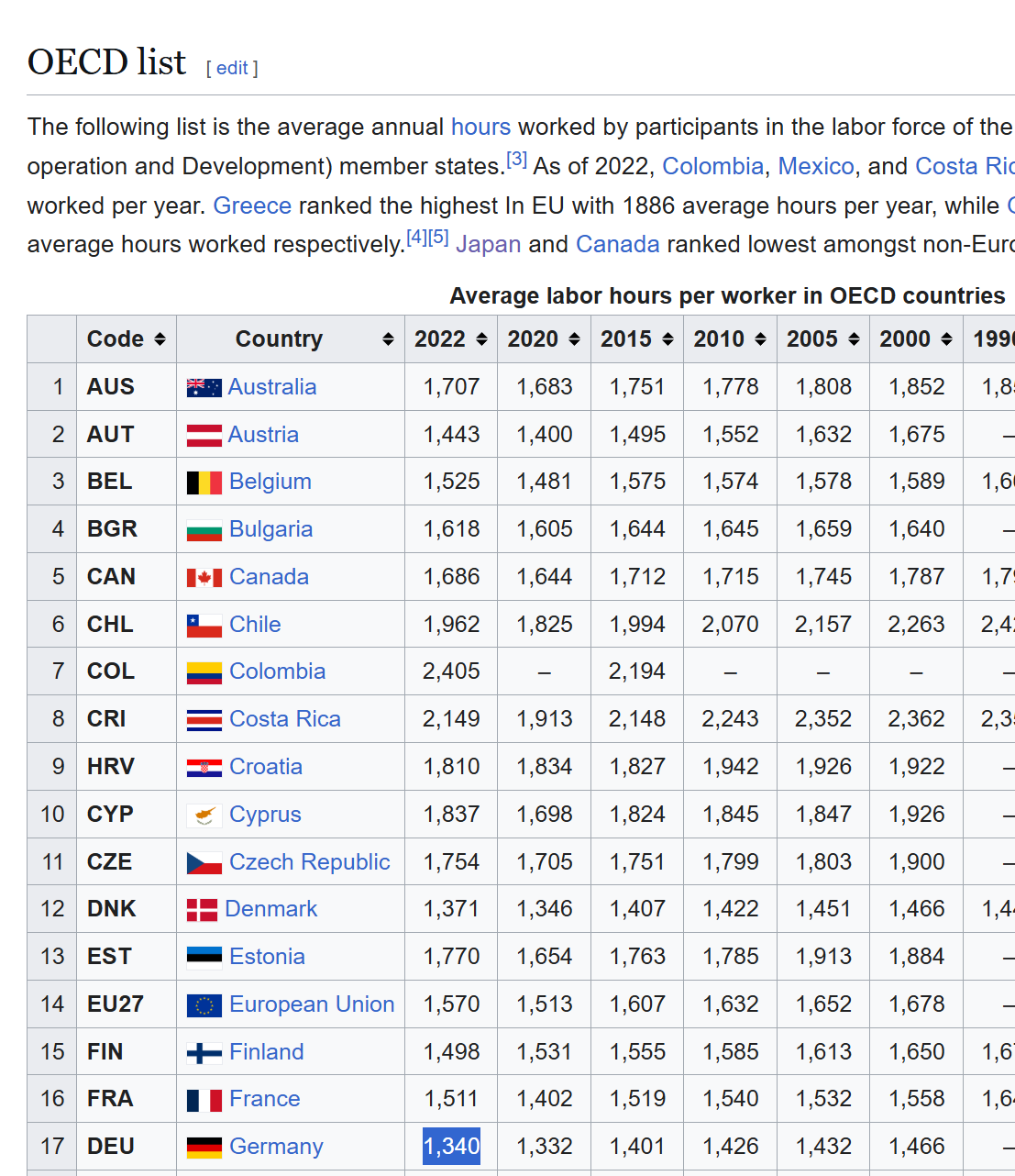Image resolution: width=1015 pixels, height=1176 pixels.
Task: Sort table by 2000 column
Action: pyautogui.click(x=946, y=339)
